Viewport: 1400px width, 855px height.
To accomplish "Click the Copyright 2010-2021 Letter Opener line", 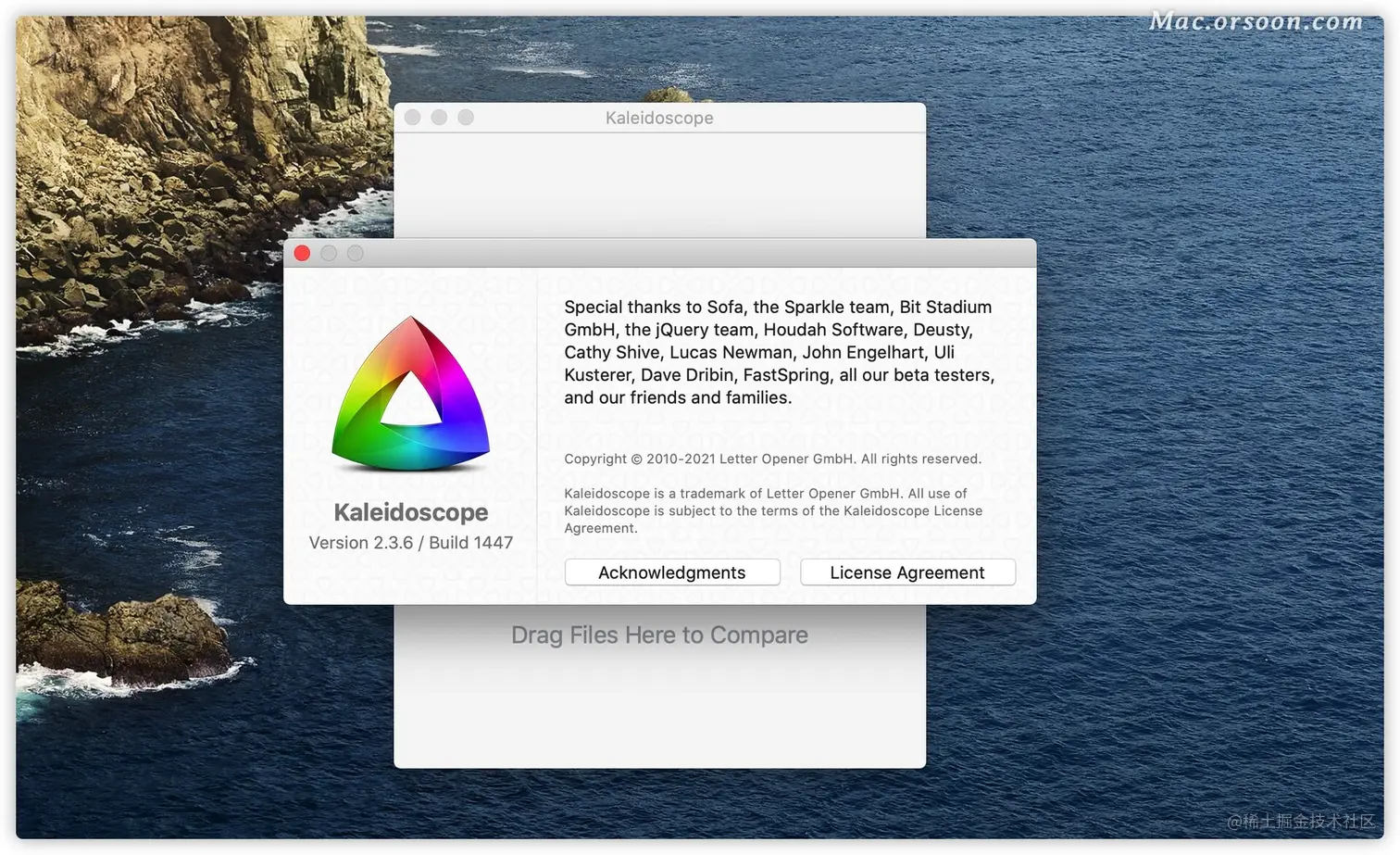I will [x=772, y=459].
